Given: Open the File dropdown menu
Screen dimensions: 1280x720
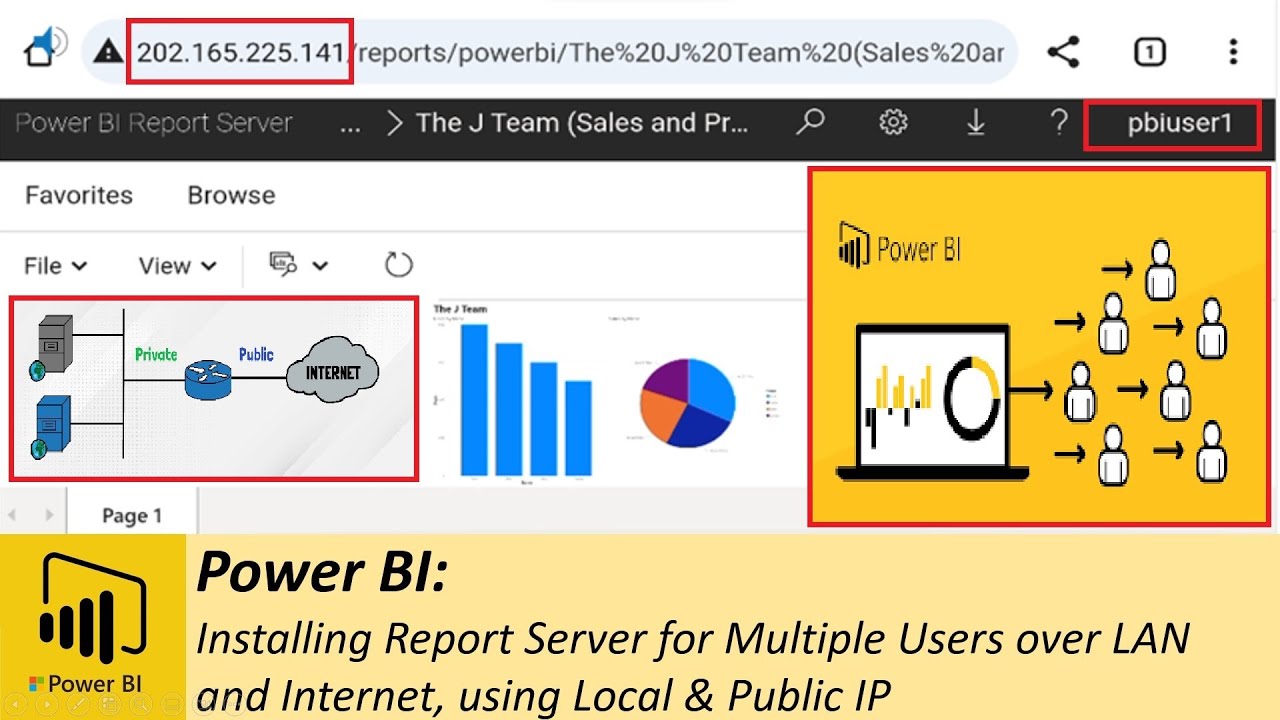Looking at the screenshot, I should point(55,266).
